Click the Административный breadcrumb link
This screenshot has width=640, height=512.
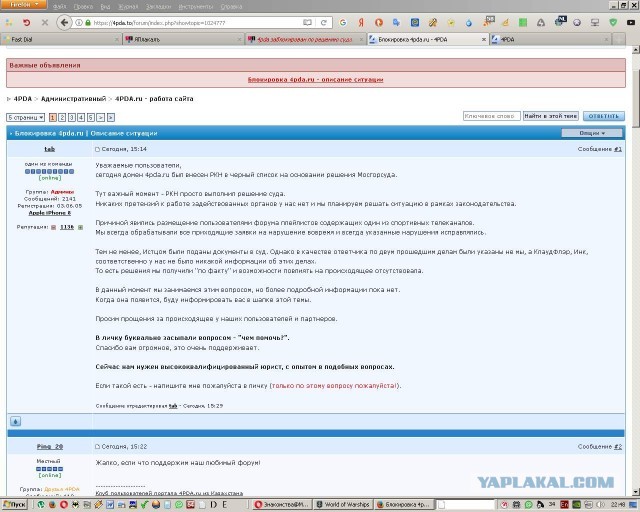coord(73,99)
